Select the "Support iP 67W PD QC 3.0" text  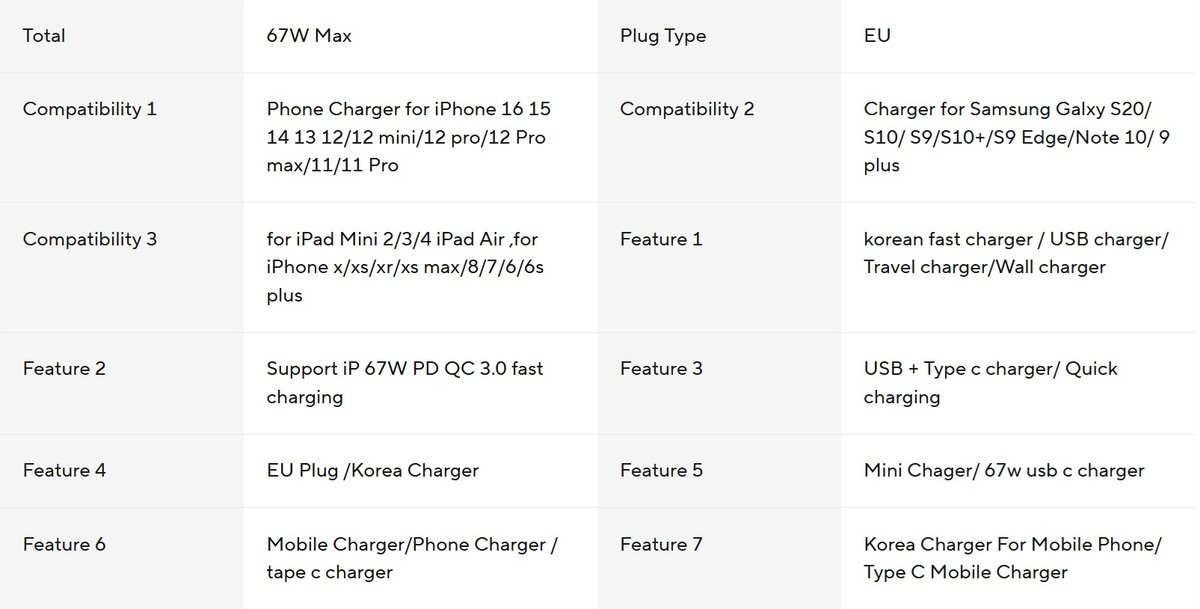pyautogui.click(x=405, y=383)
